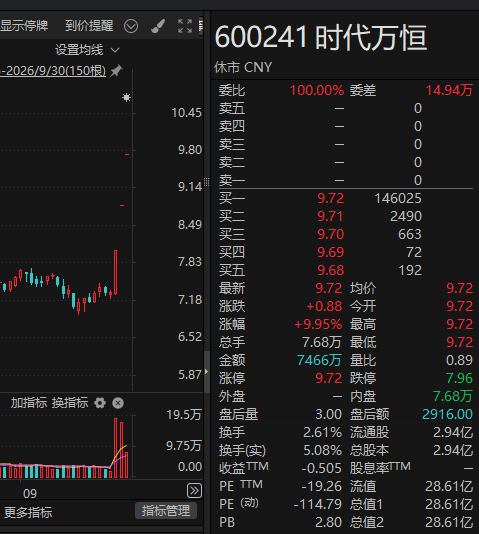Image resolution: width=479 pixels, height=534 pixels.
Task: Select the 买三 price 9.70
Action: click(331, 235)
